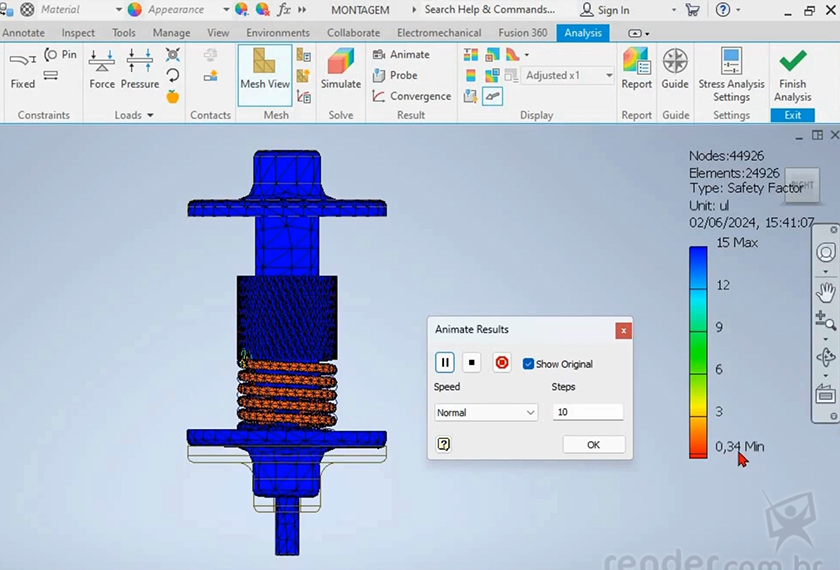Open the Stress Analysis Settings
Viewport: 840px width, 570px height.
[731, 74]
